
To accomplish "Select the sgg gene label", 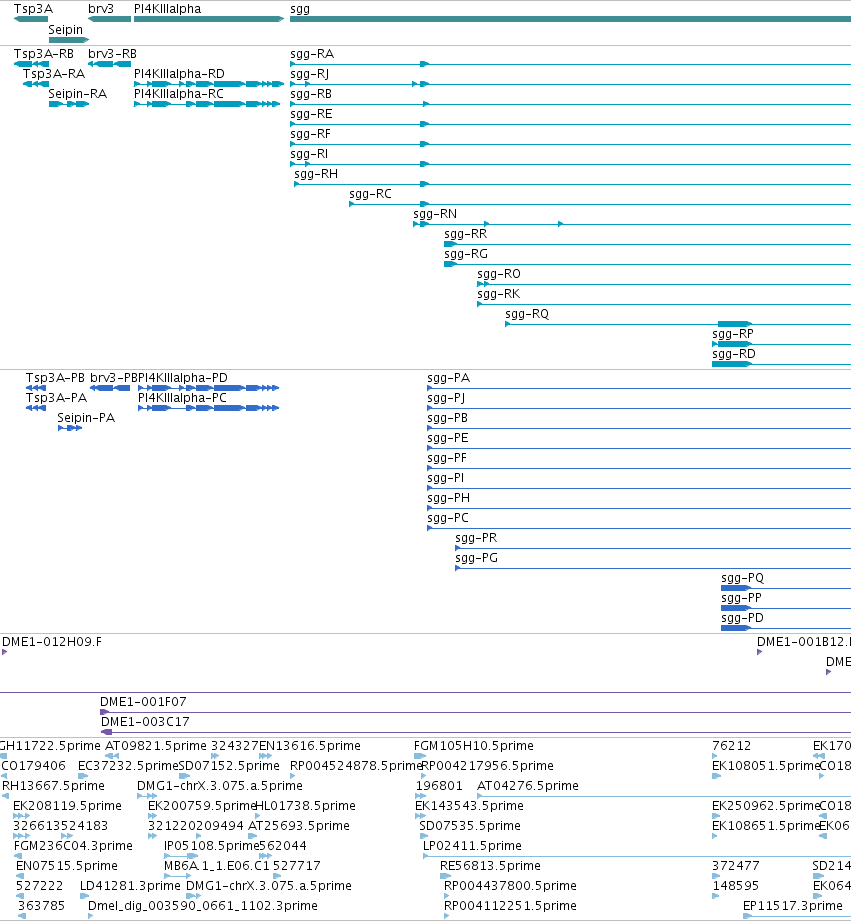I will point(300,9).
